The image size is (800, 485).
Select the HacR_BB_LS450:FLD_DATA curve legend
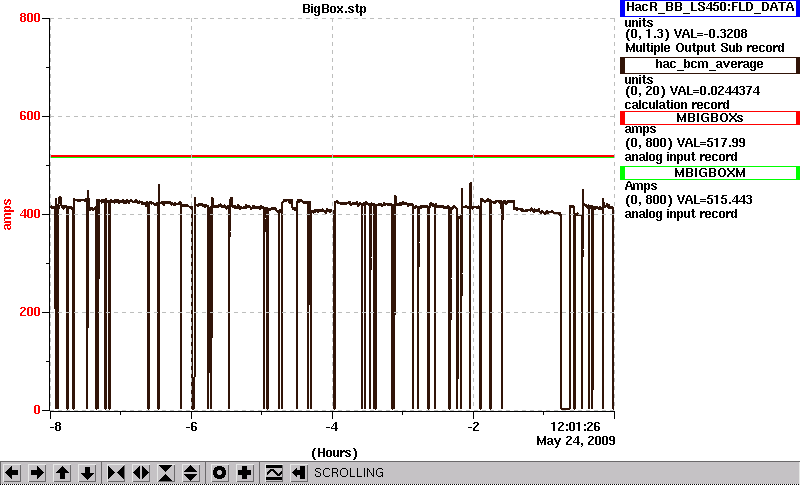pos(710,8)
